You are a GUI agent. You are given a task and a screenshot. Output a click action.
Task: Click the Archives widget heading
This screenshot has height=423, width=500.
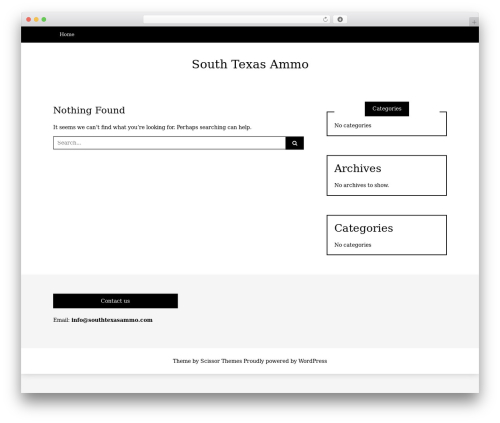tap(358, 168)
